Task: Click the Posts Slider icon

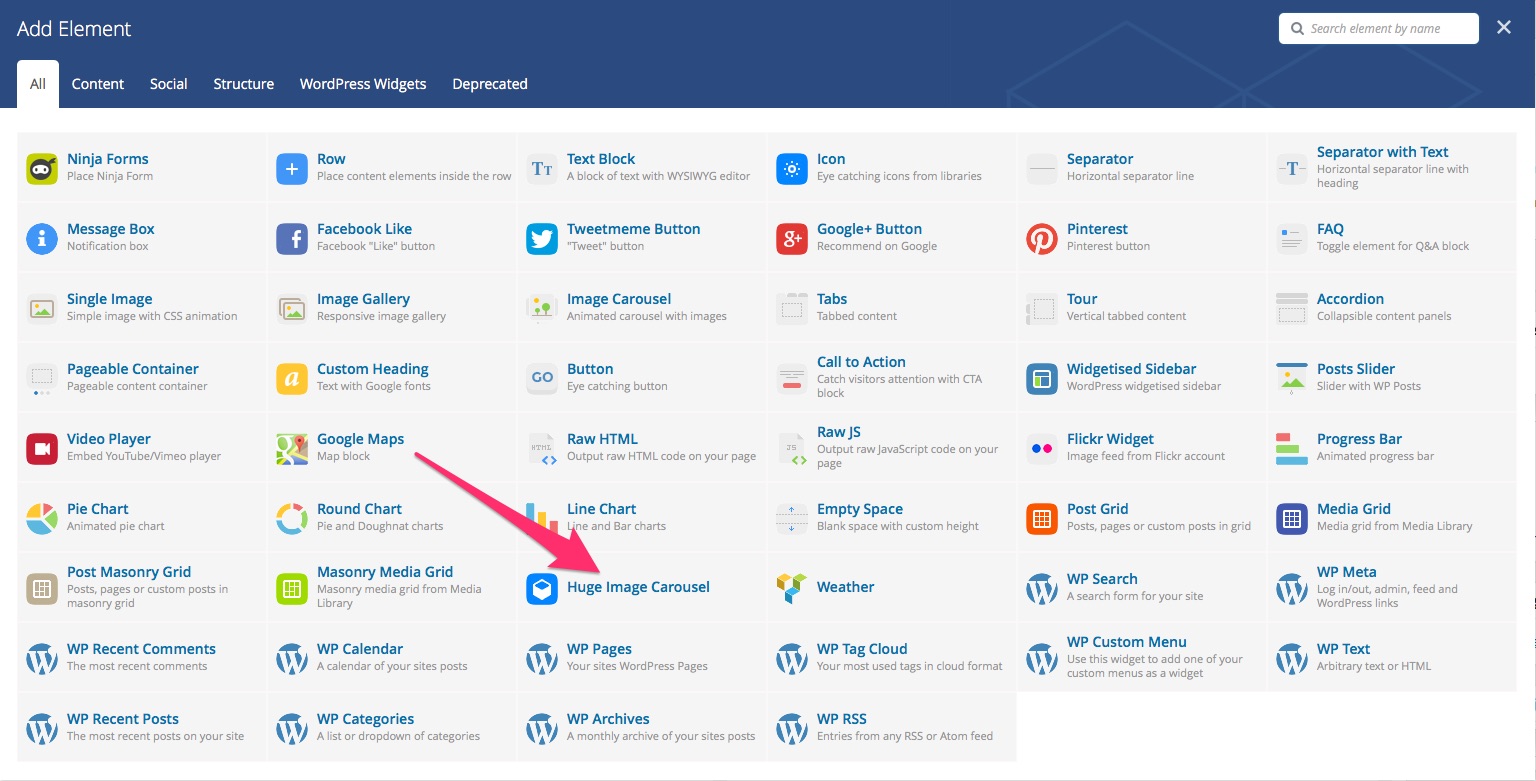Action: click(x=1292, y=379)
